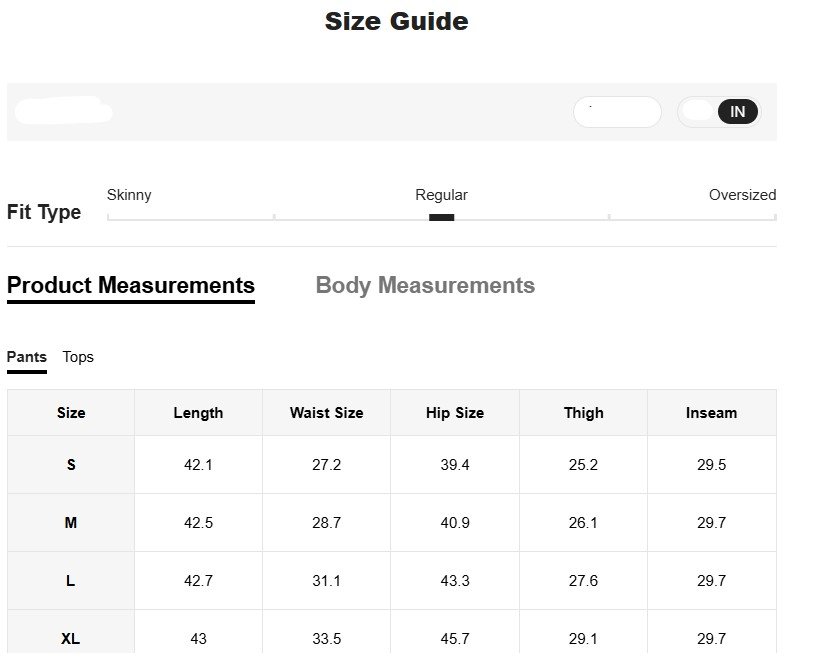Click the Skinny fit label
833x667 pixels.
[129, 195]
